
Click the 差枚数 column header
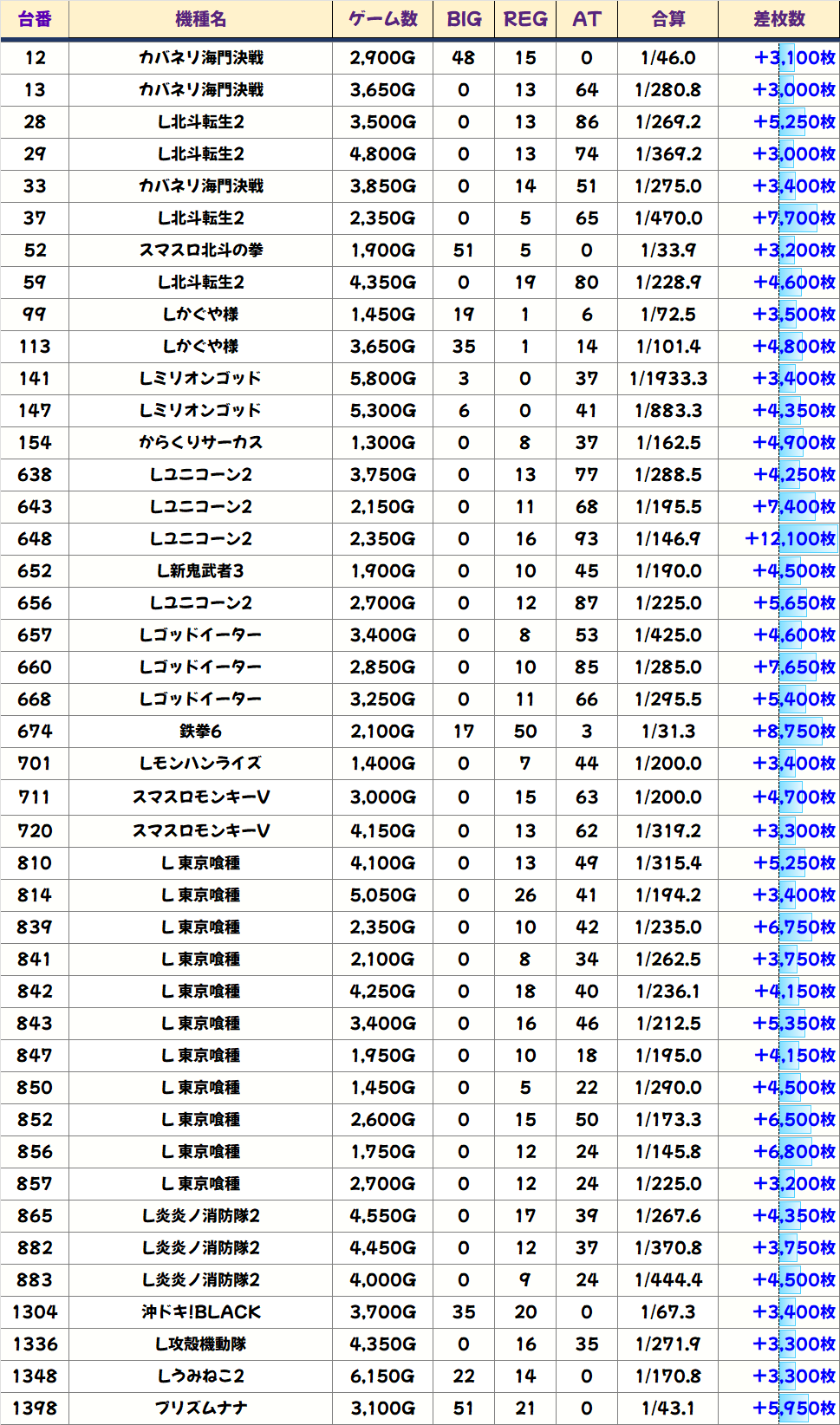pos(778,19)
